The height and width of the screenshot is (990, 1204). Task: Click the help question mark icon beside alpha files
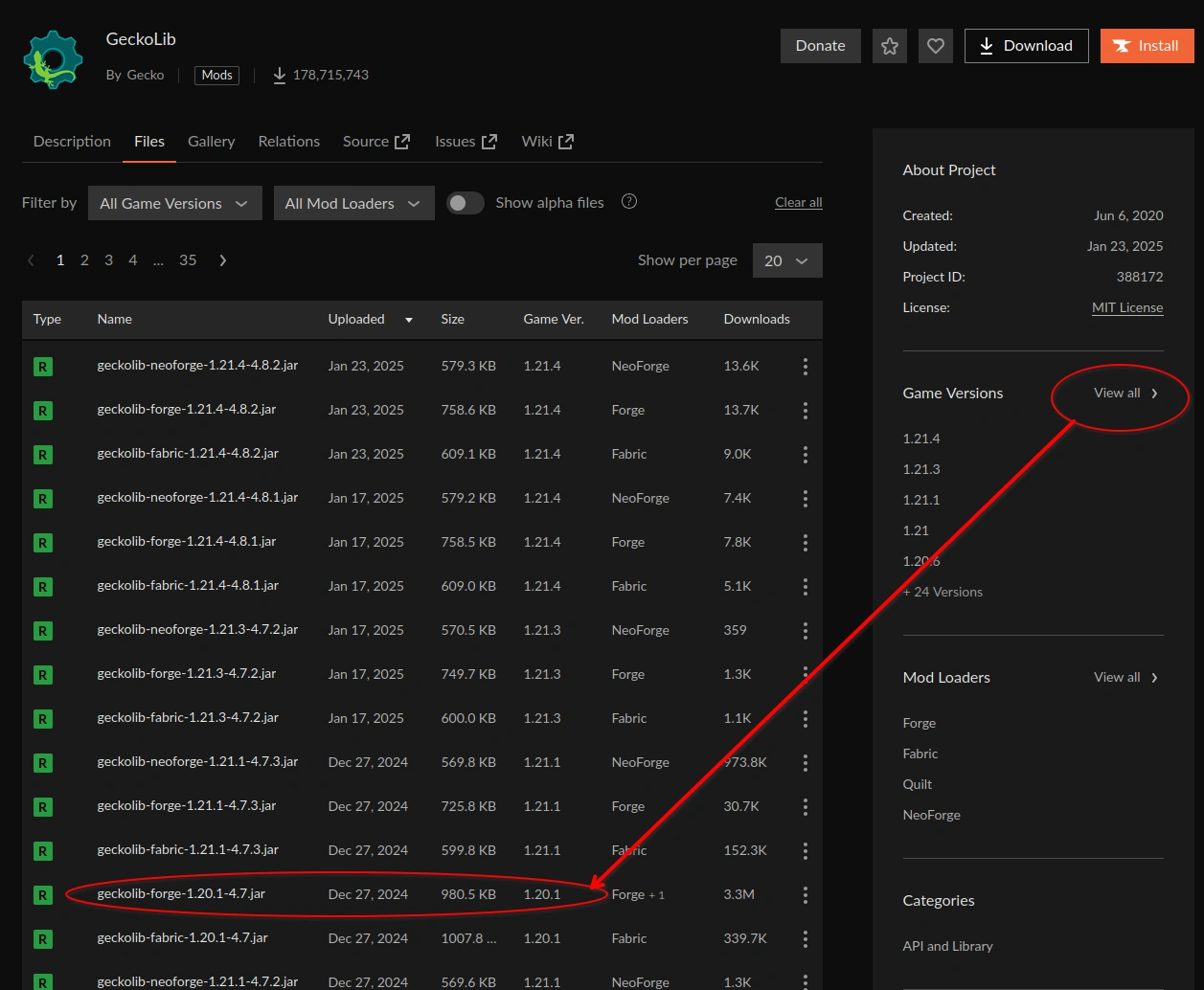coord(629,201)
